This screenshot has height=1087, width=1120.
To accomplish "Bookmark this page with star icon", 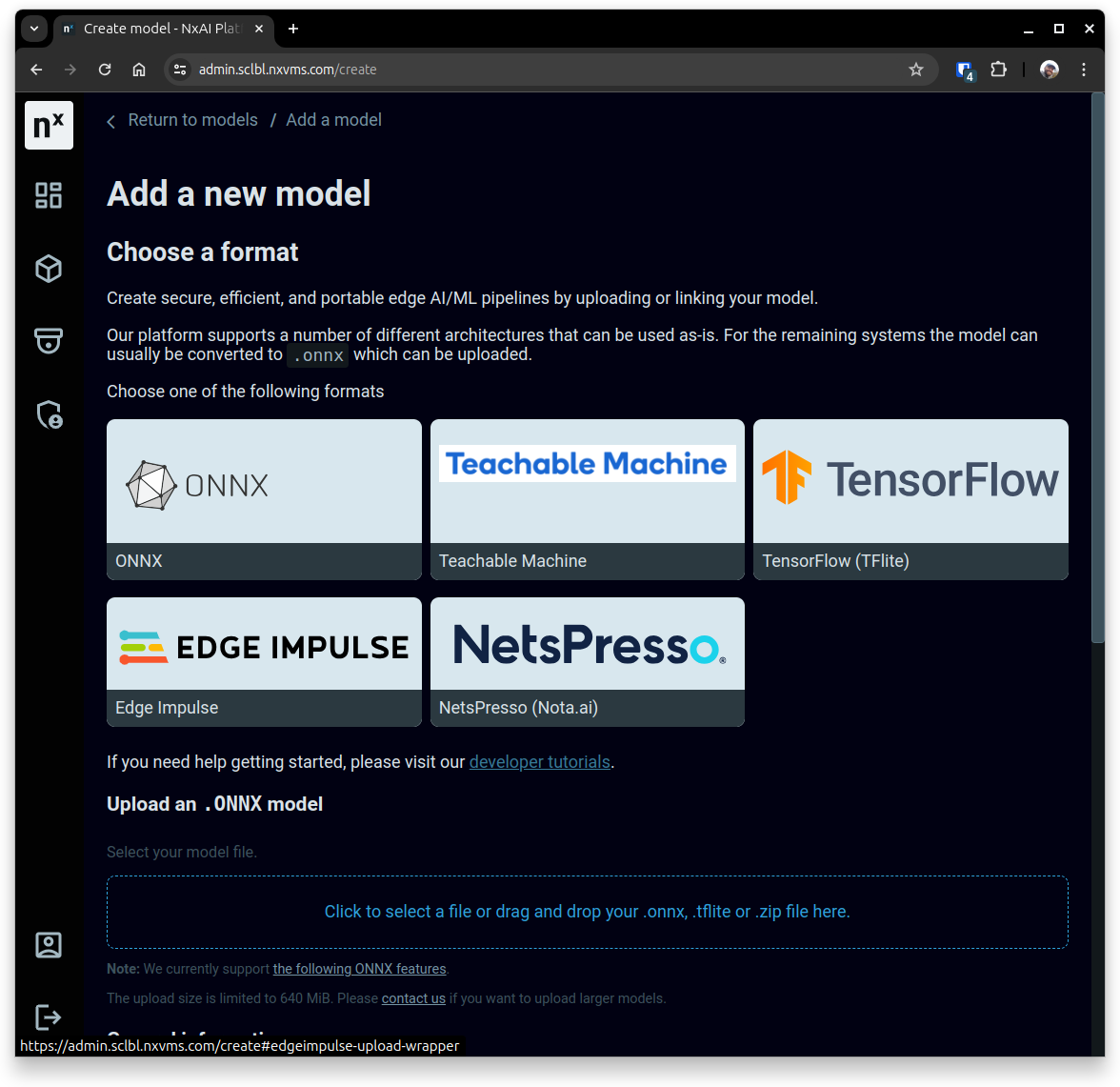I will tap(916, 70).
